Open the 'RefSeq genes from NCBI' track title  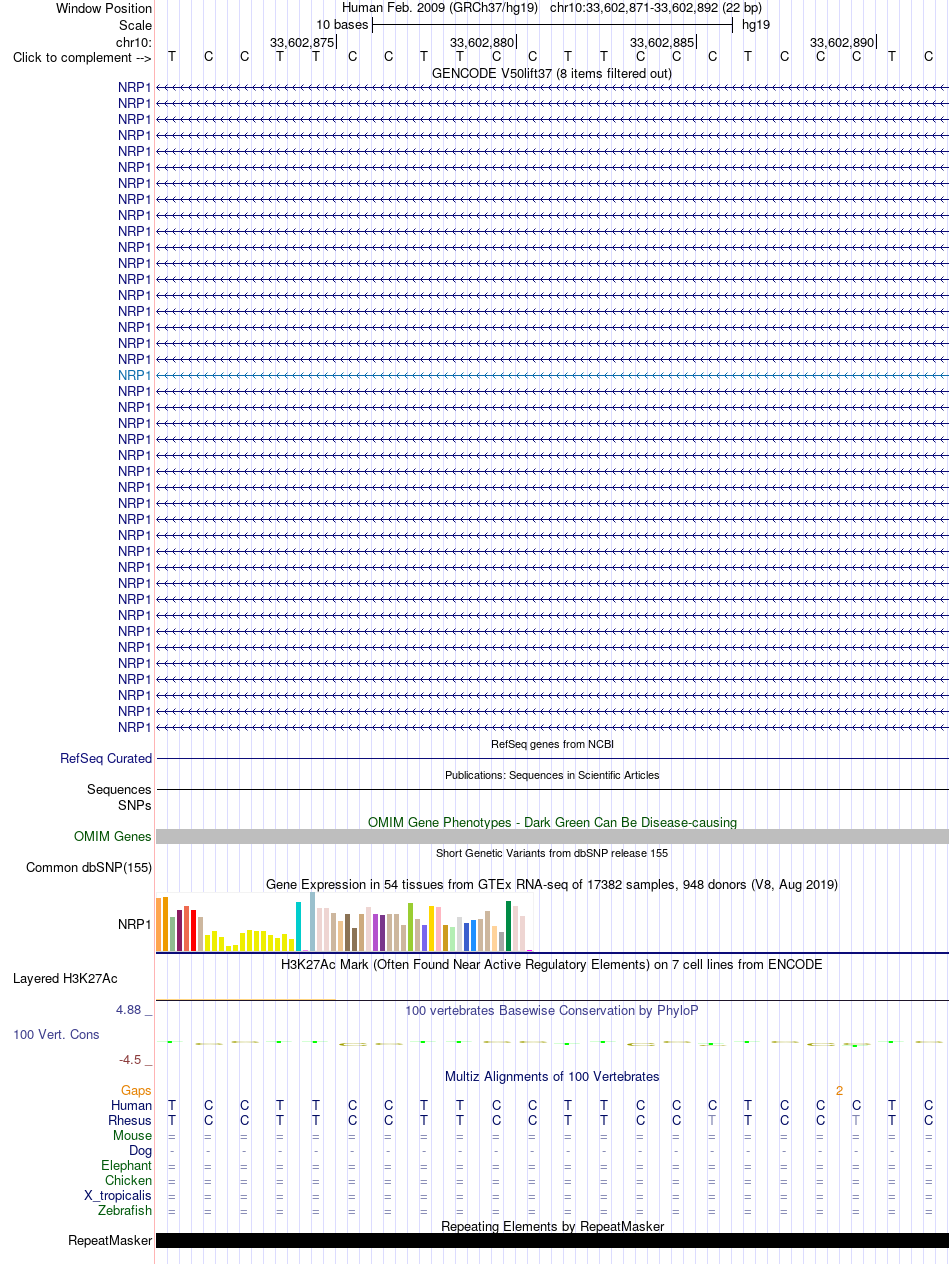(552, 744)
